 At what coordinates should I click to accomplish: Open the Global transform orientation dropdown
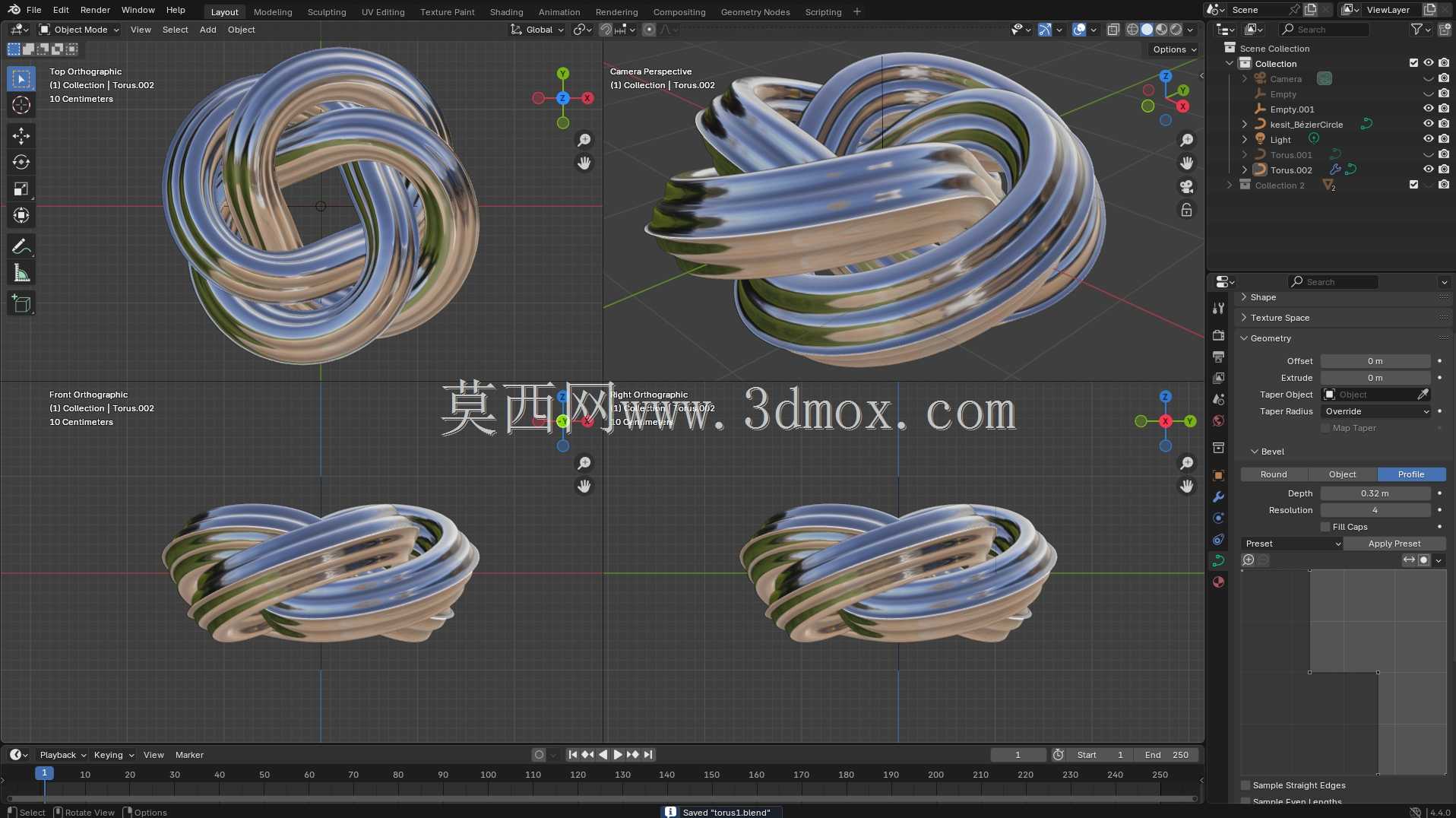tap(538, 30)
